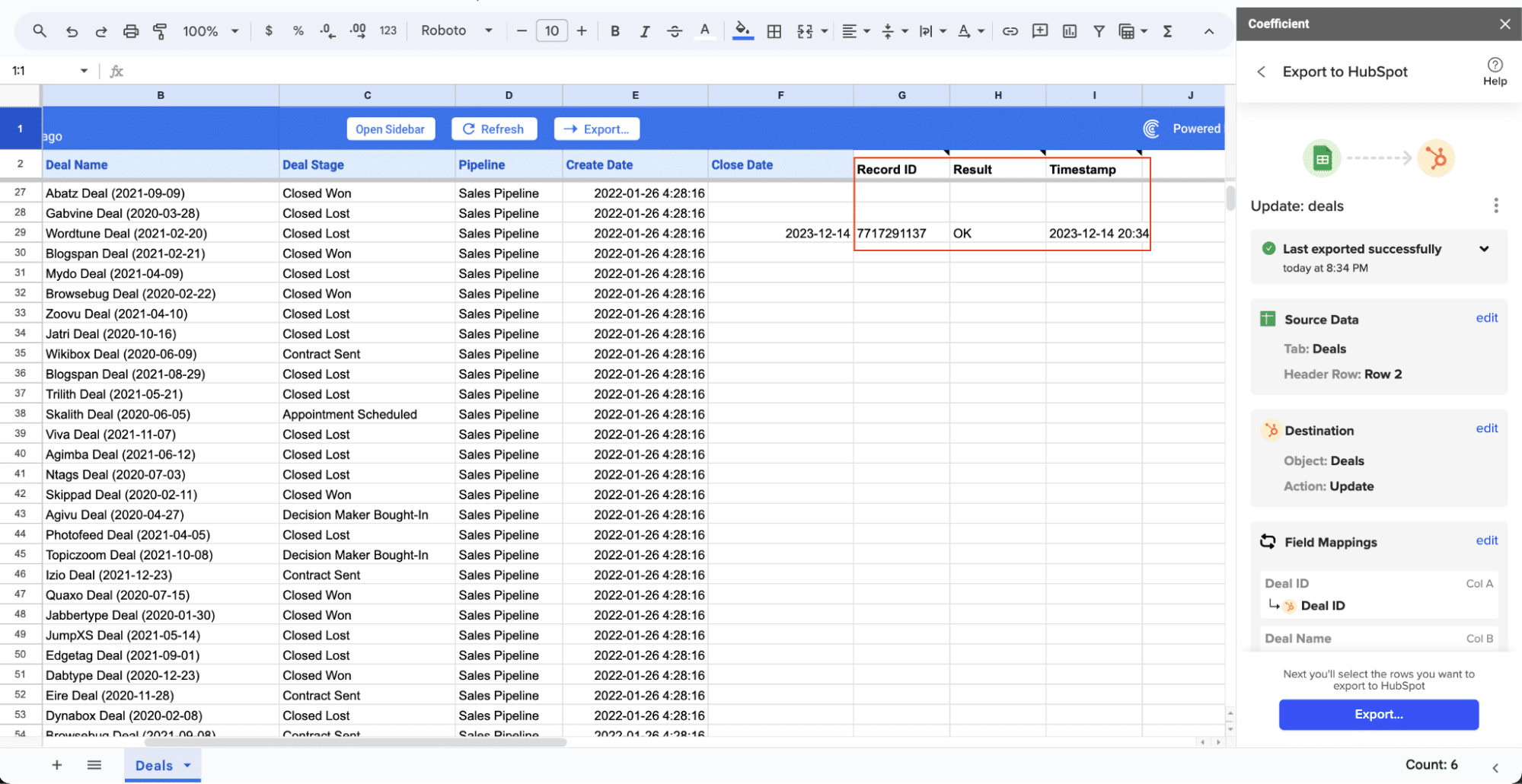Go back from Export to HubSpot
The height and width of the screenshot is (784, 1522).
pyautogui.click(x=1261, y=72)
